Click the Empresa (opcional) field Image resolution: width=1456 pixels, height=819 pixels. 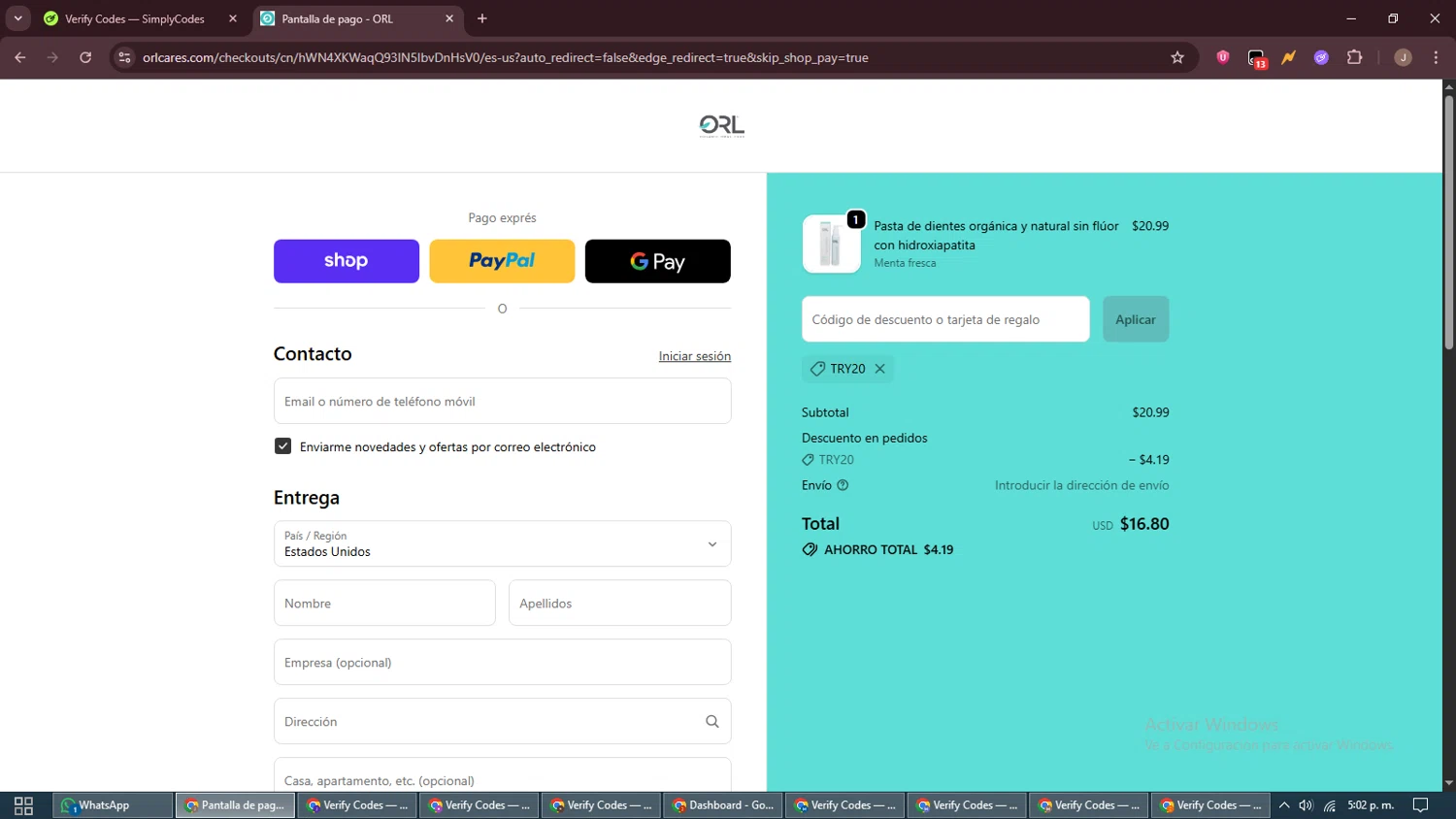pyautogui.click(x=502, y=662)
